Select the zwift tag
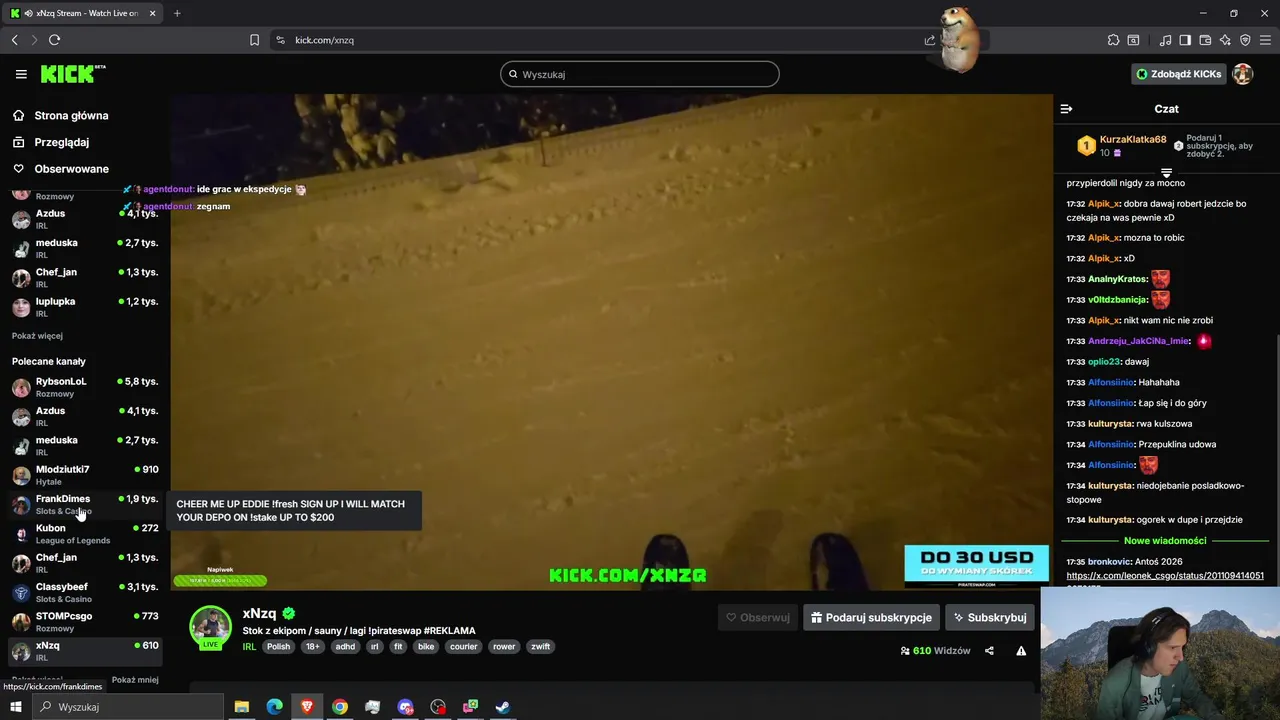Viewport: 1280px width, 720px height. click(540, 647)
